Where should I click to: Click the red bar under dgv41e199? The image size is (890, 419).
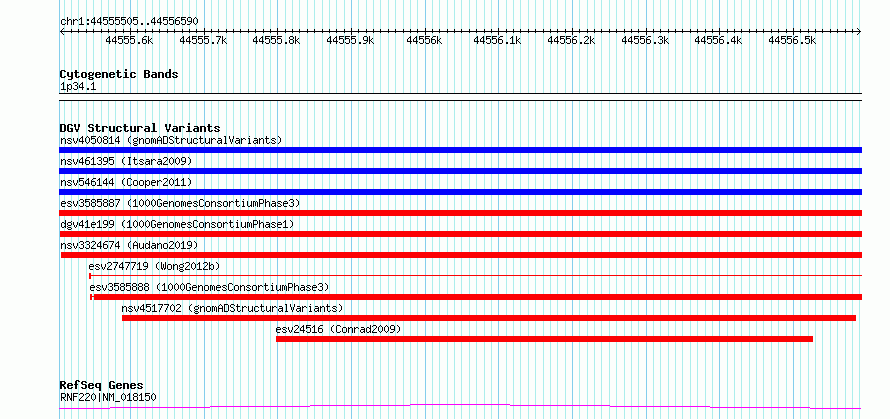click(x=460, y=234)
